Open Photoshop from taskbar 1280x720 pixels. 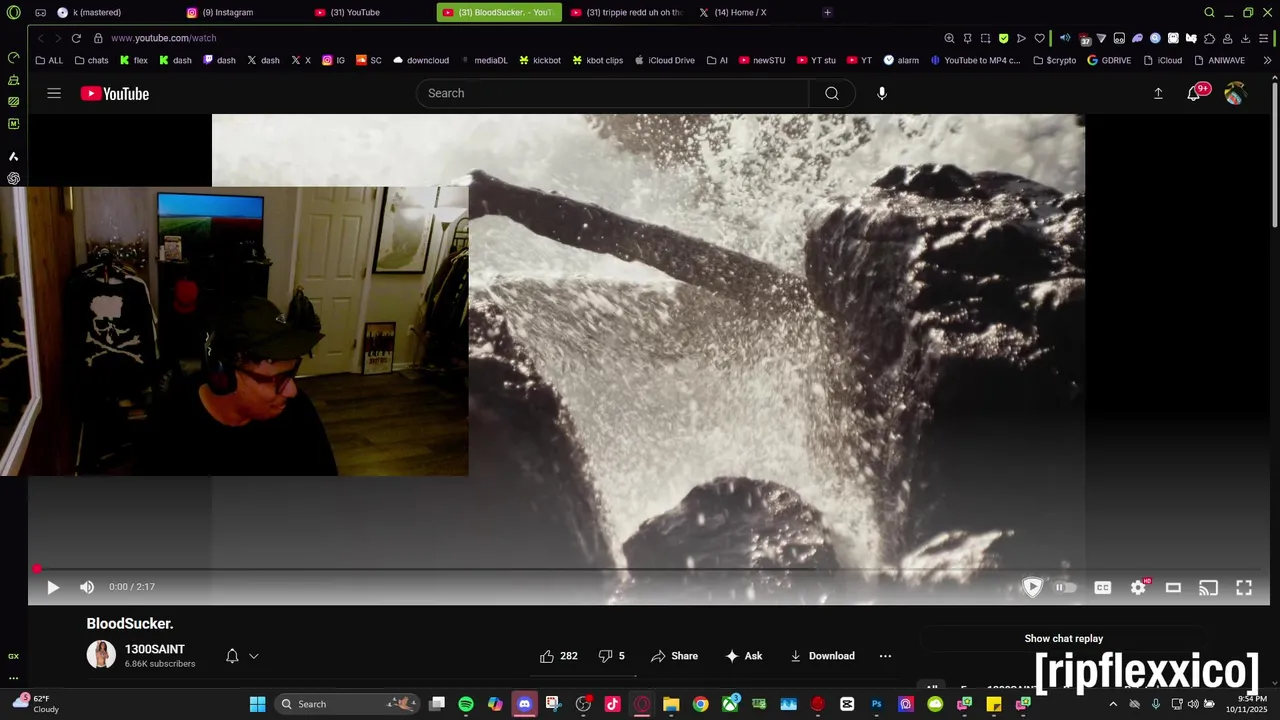coord(876,704)
